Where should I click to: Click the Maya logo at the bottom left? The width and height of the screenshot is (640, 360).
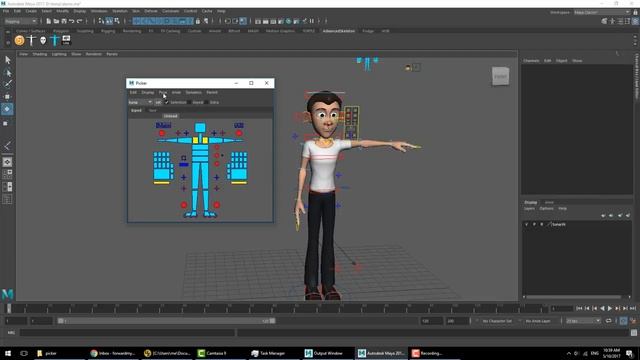point(7,294)
